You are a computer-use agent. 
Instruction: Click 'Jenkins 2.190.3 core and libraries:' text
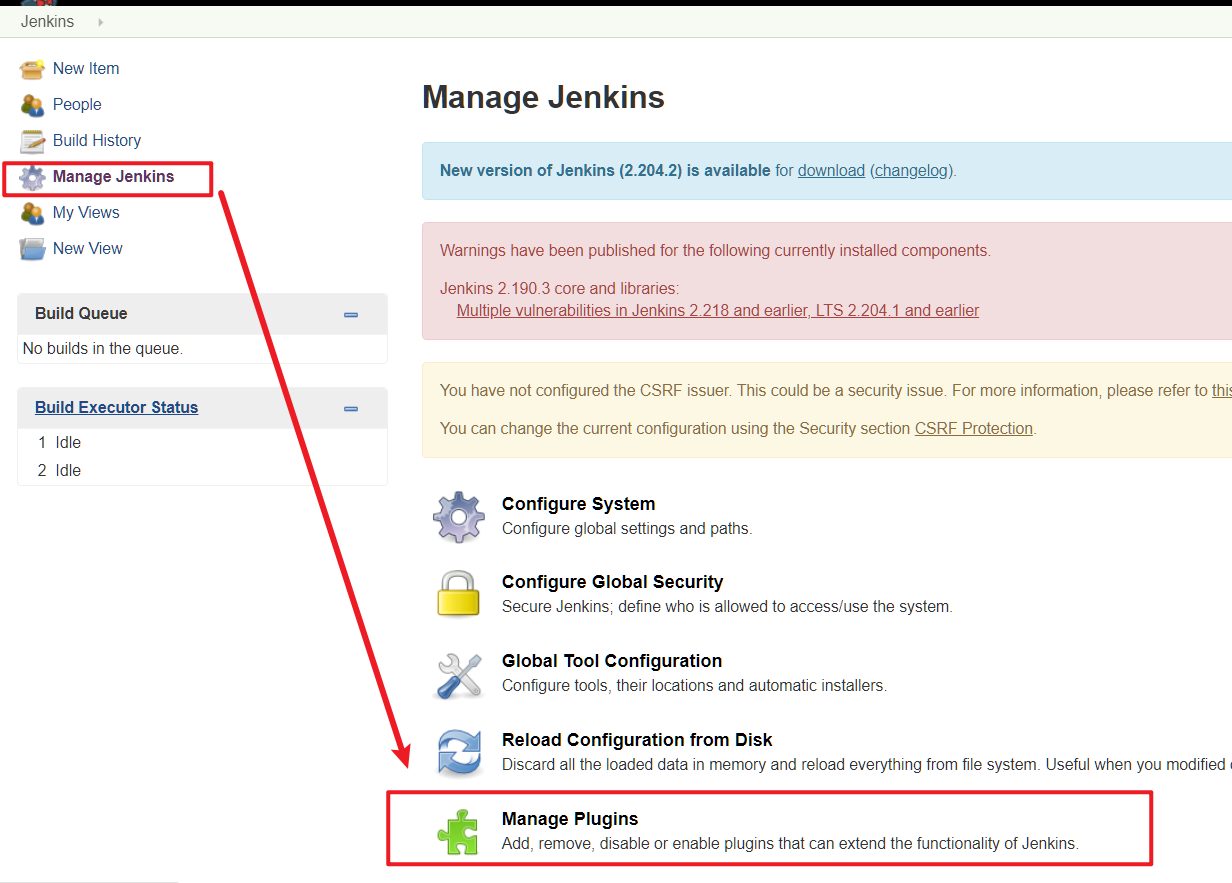559,288
